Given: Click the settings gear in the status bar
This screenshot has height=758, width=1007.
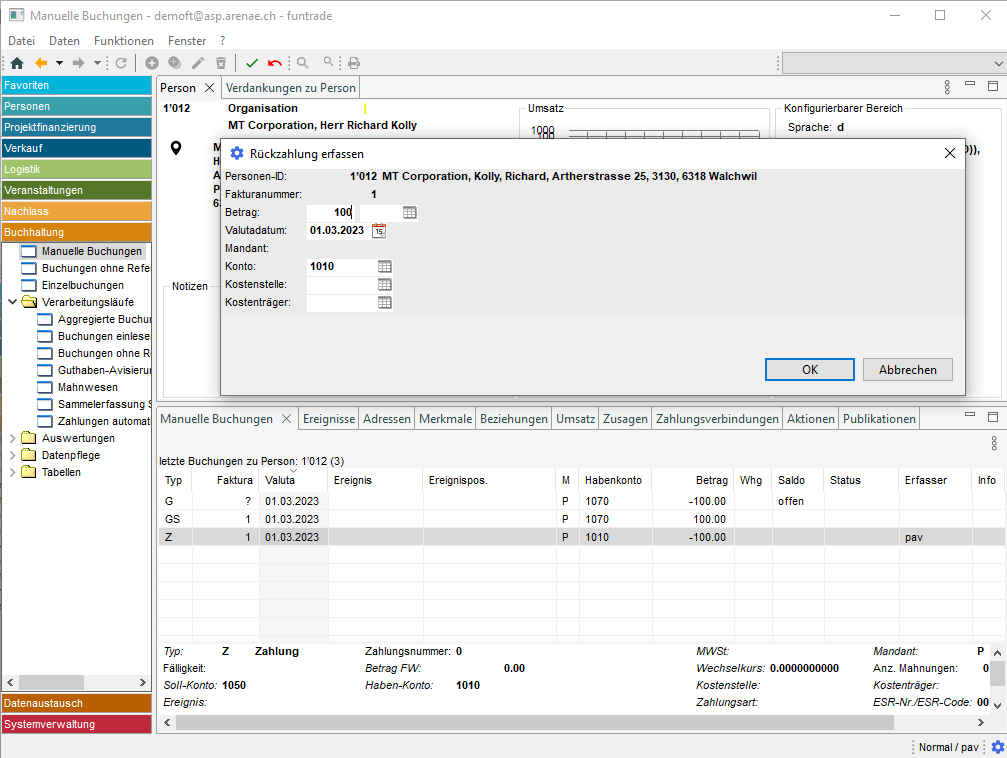Looking at the screenshot, I should 996,747.
